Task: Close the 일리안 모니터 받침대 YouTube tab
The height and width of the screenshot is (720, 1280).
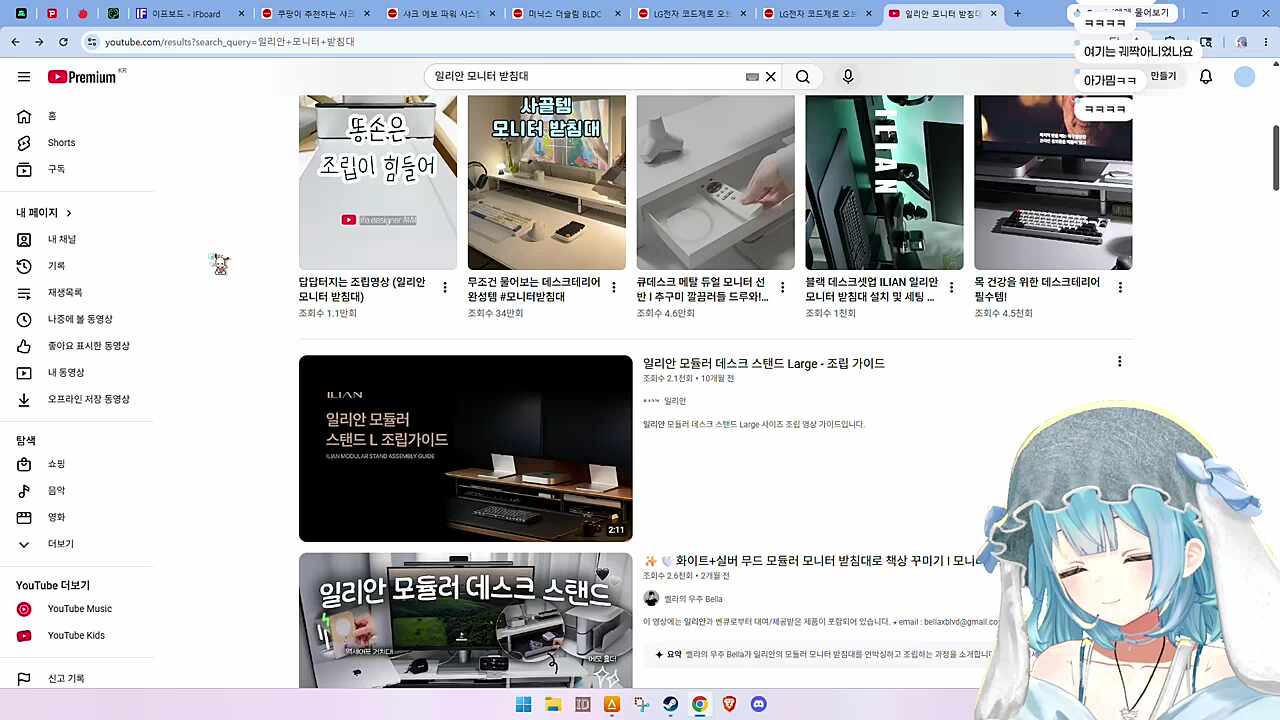Action: pyautogui.click(x=994, y=14)
